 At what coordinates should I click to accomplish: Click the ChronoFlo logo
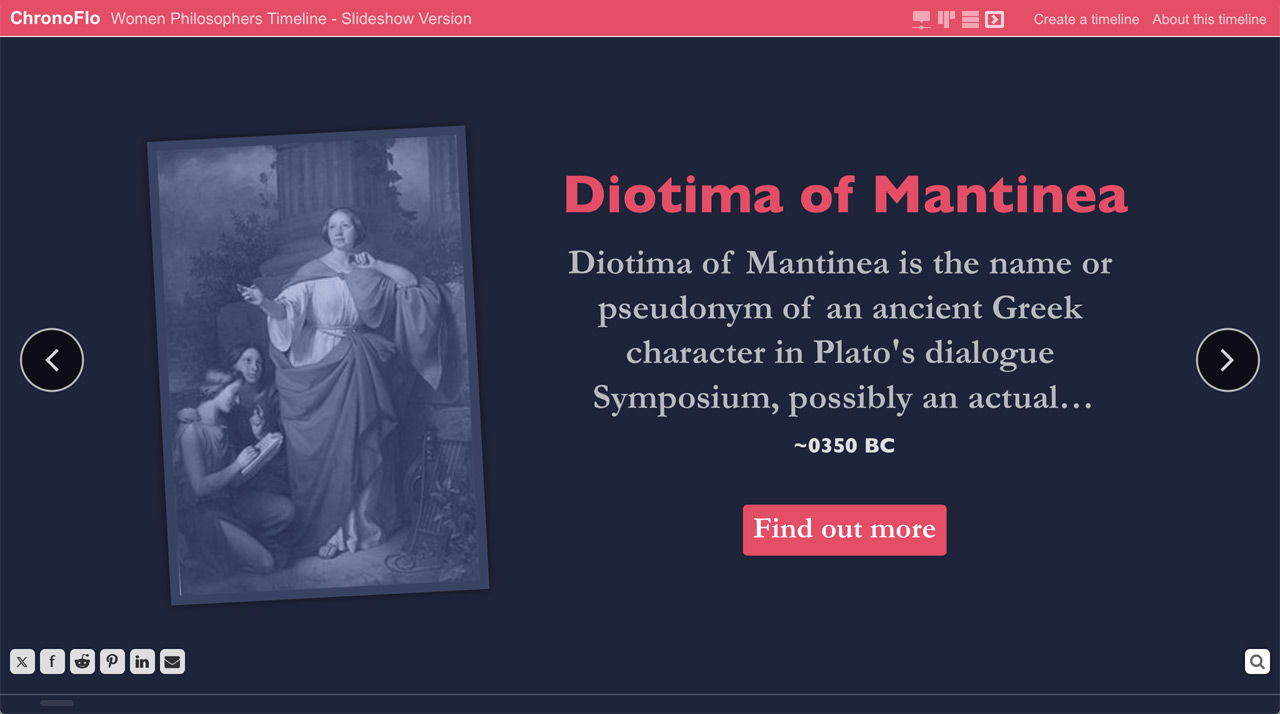tap(55, 18)
